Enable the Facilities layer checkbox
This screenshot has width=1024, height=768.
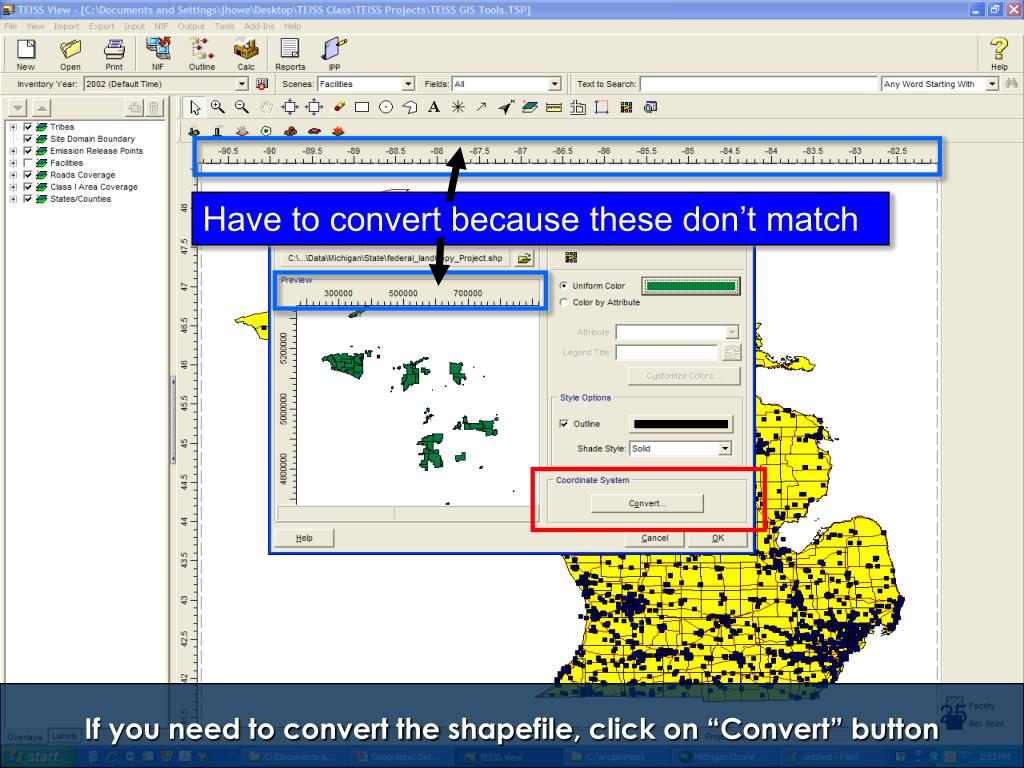[x=27, y=163]
